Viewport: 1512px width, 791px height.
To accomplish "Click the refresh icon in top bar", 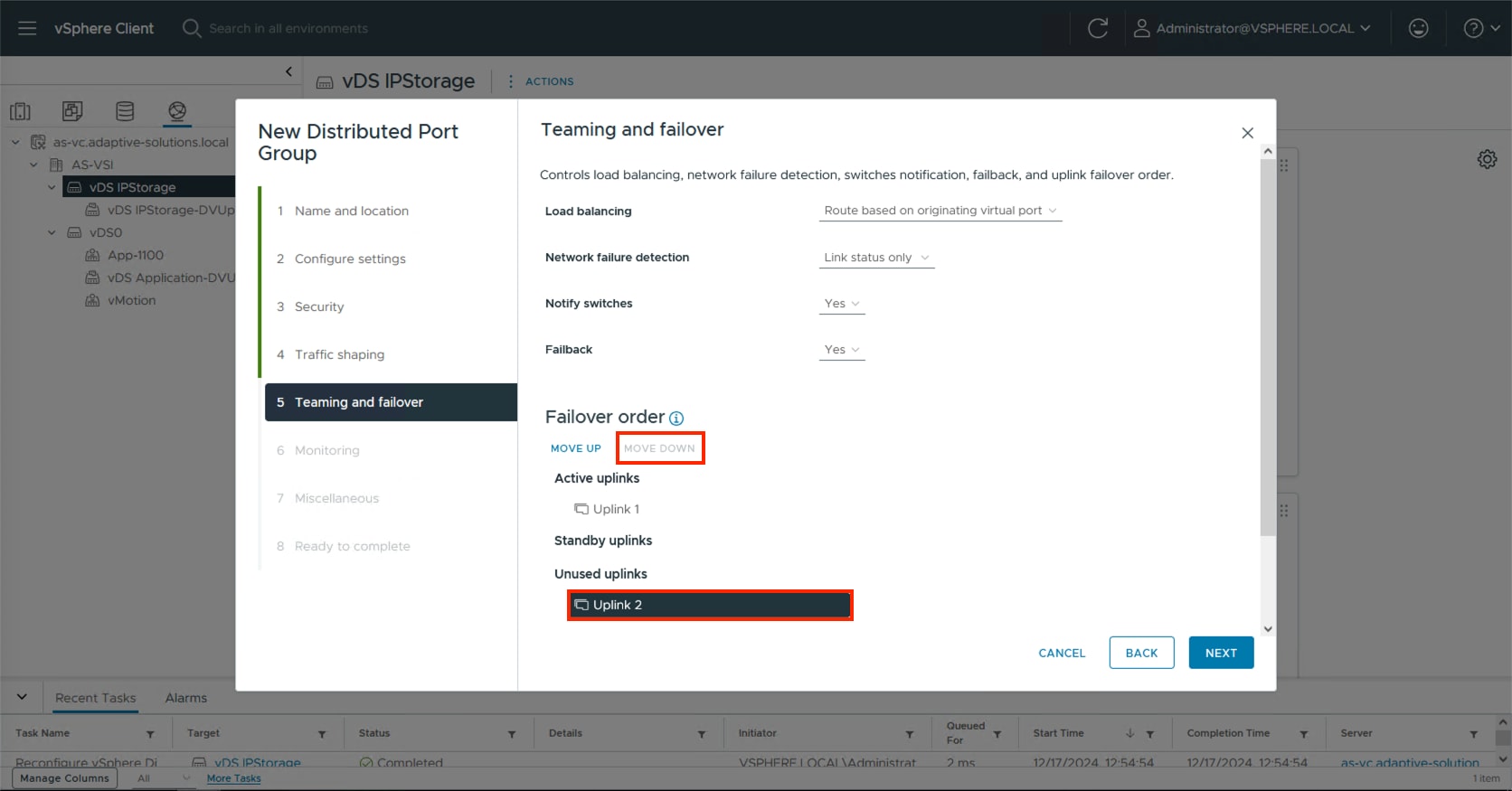I will pyautogui.click(x=1098, y=28).
